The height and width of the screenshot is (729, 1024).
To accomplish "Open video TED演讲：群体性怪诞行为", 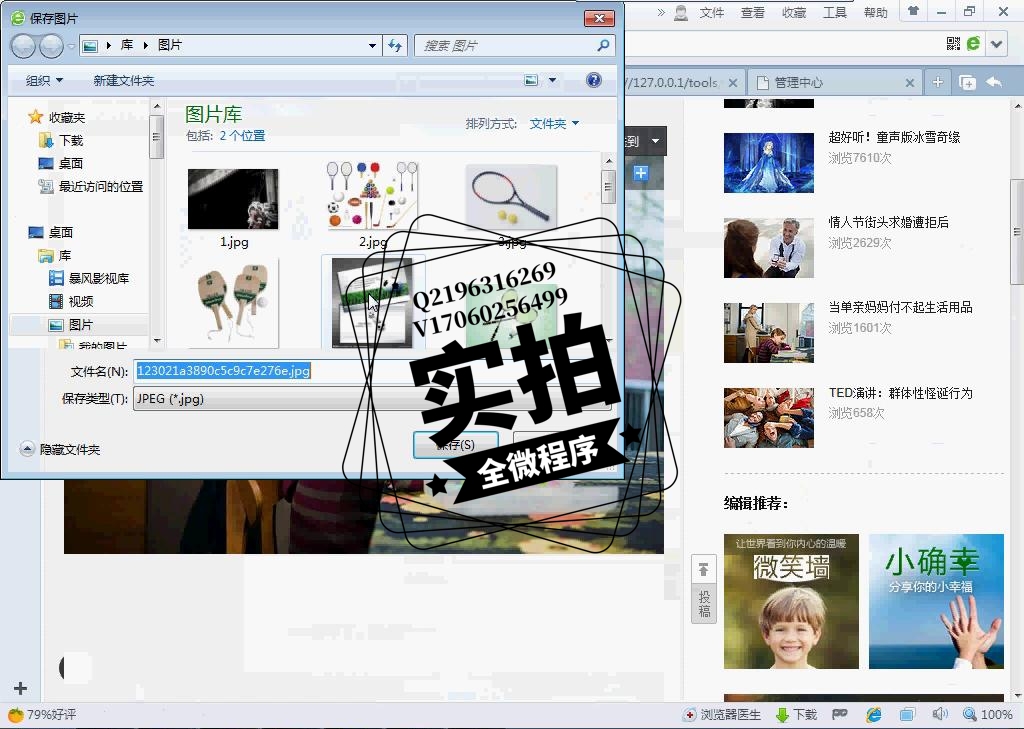I will (900, 393).
